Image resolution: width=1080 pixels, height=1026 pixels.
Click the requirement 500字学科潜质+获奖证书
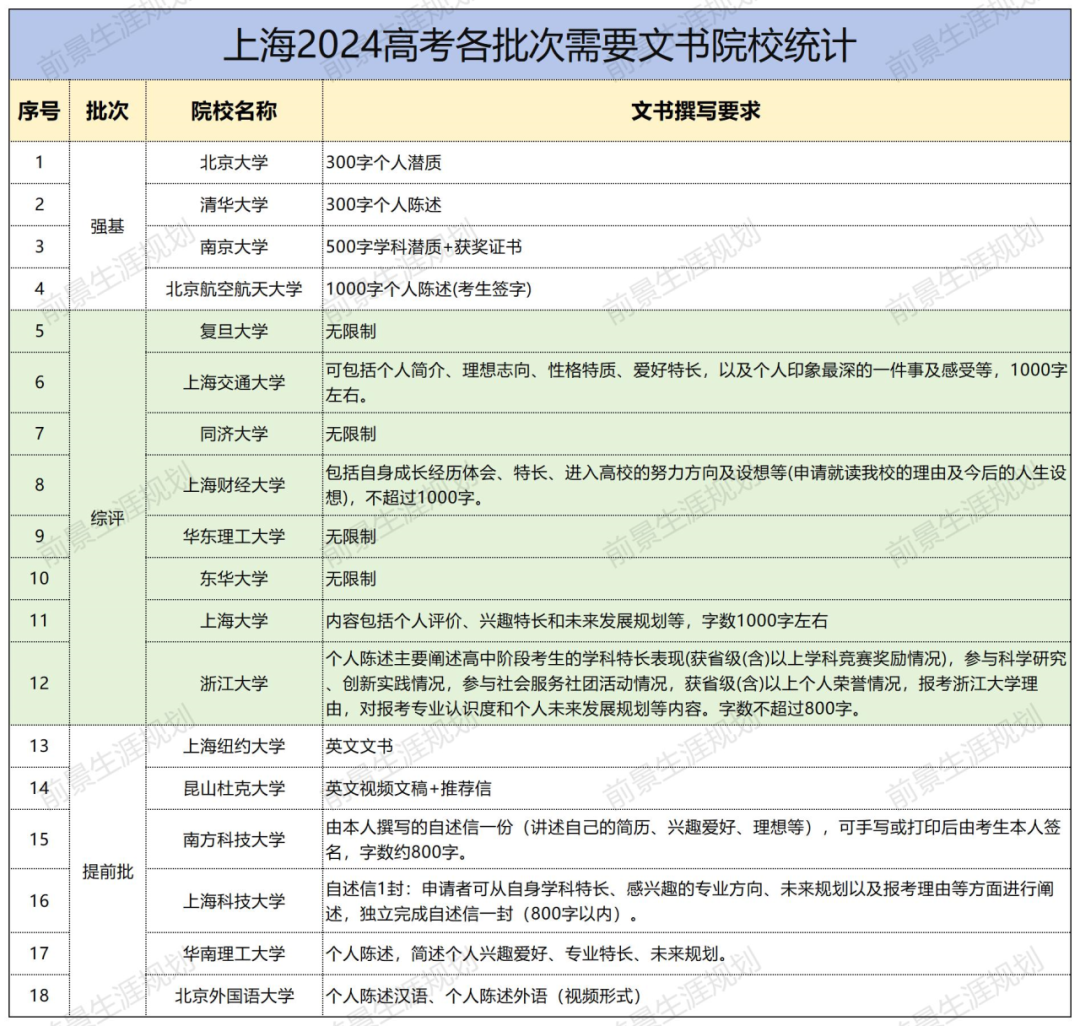point(424,247)
